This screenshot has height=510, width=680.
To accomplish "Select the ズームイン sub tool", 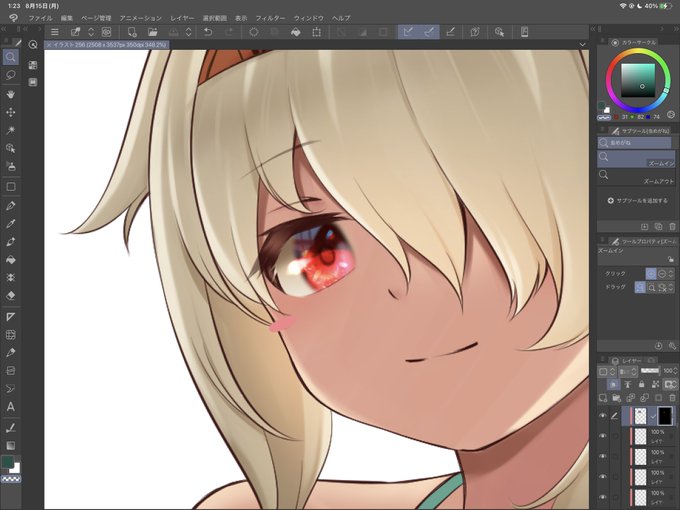I will [x=636, y=159].
